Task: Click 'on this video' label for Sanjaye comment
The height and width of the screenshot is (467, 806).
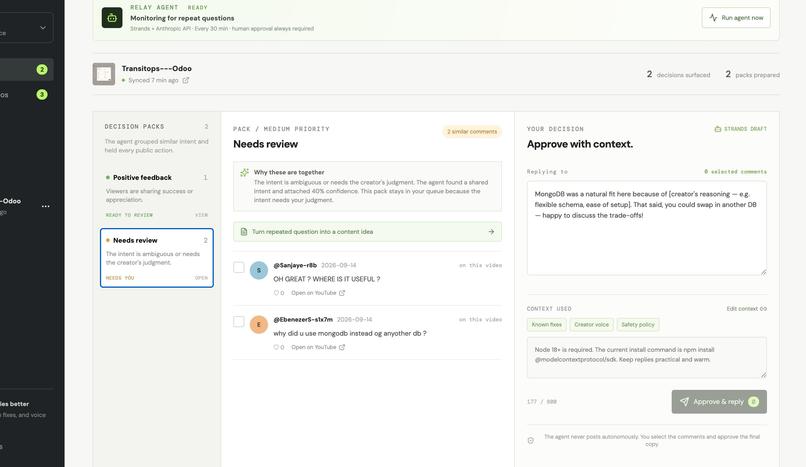Action: coord(480,266)
